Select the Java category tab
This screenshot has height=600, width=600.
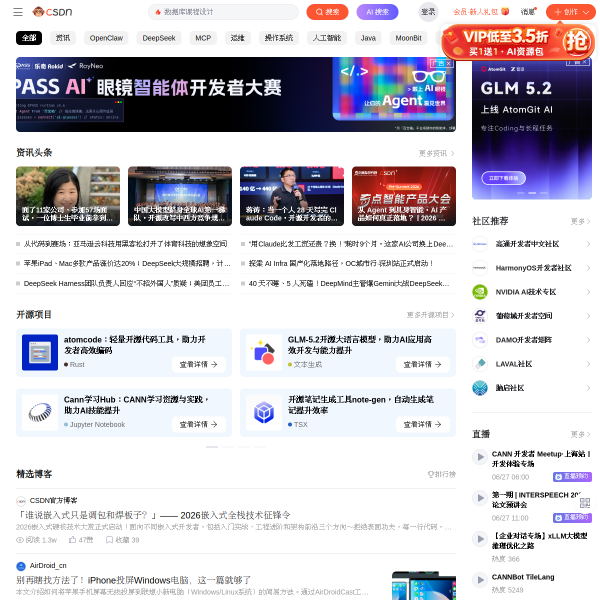tap(368, 38)
